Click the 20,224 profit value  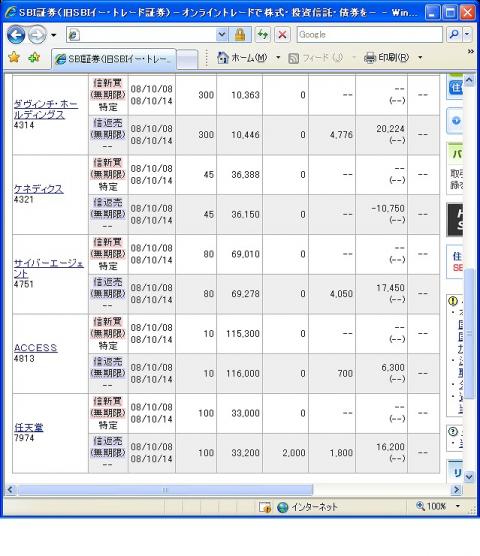click(390, 129)
